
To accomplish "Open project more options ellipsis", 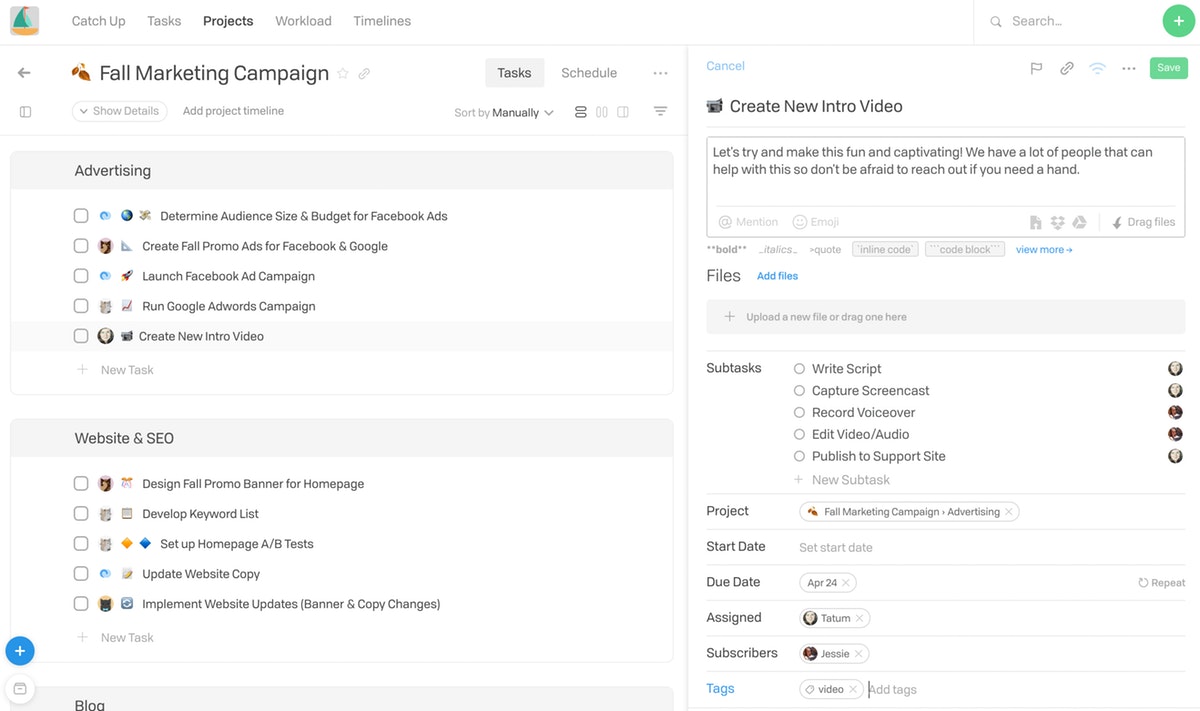I will (x=660, y=73).
